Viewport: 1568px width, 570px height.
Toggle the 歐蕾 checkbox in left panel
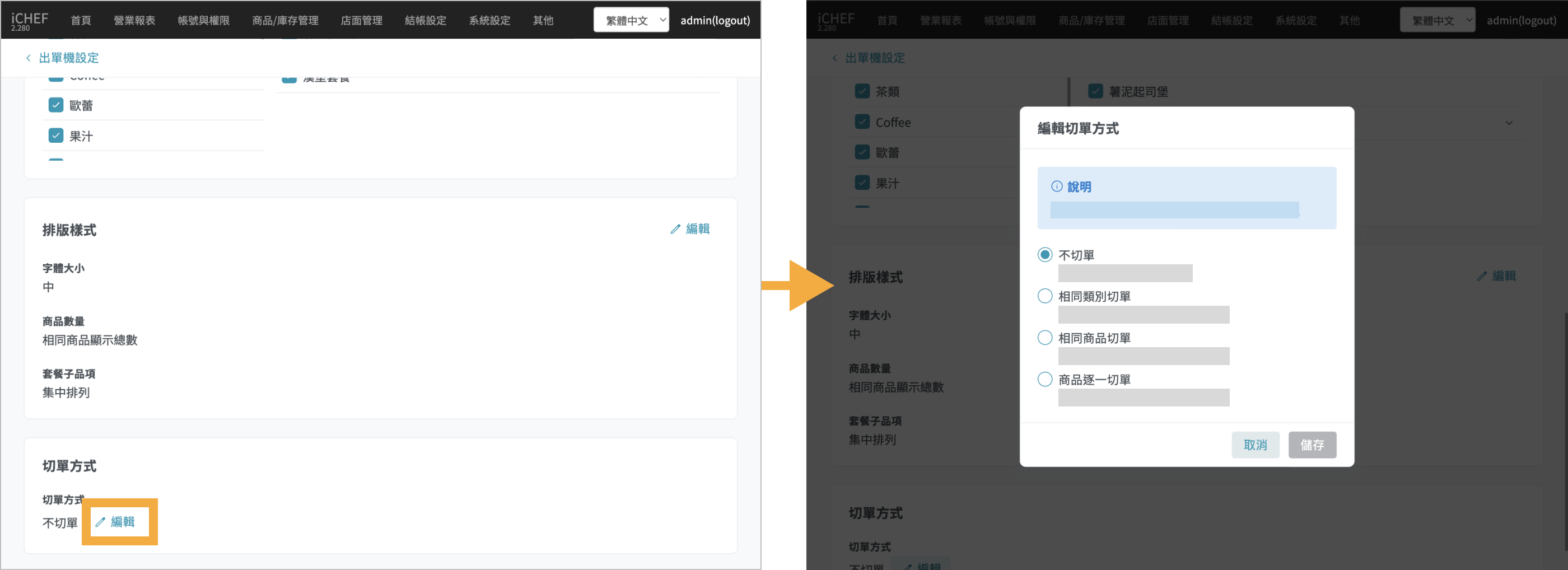pyautogui.click(x=56, y=105)
